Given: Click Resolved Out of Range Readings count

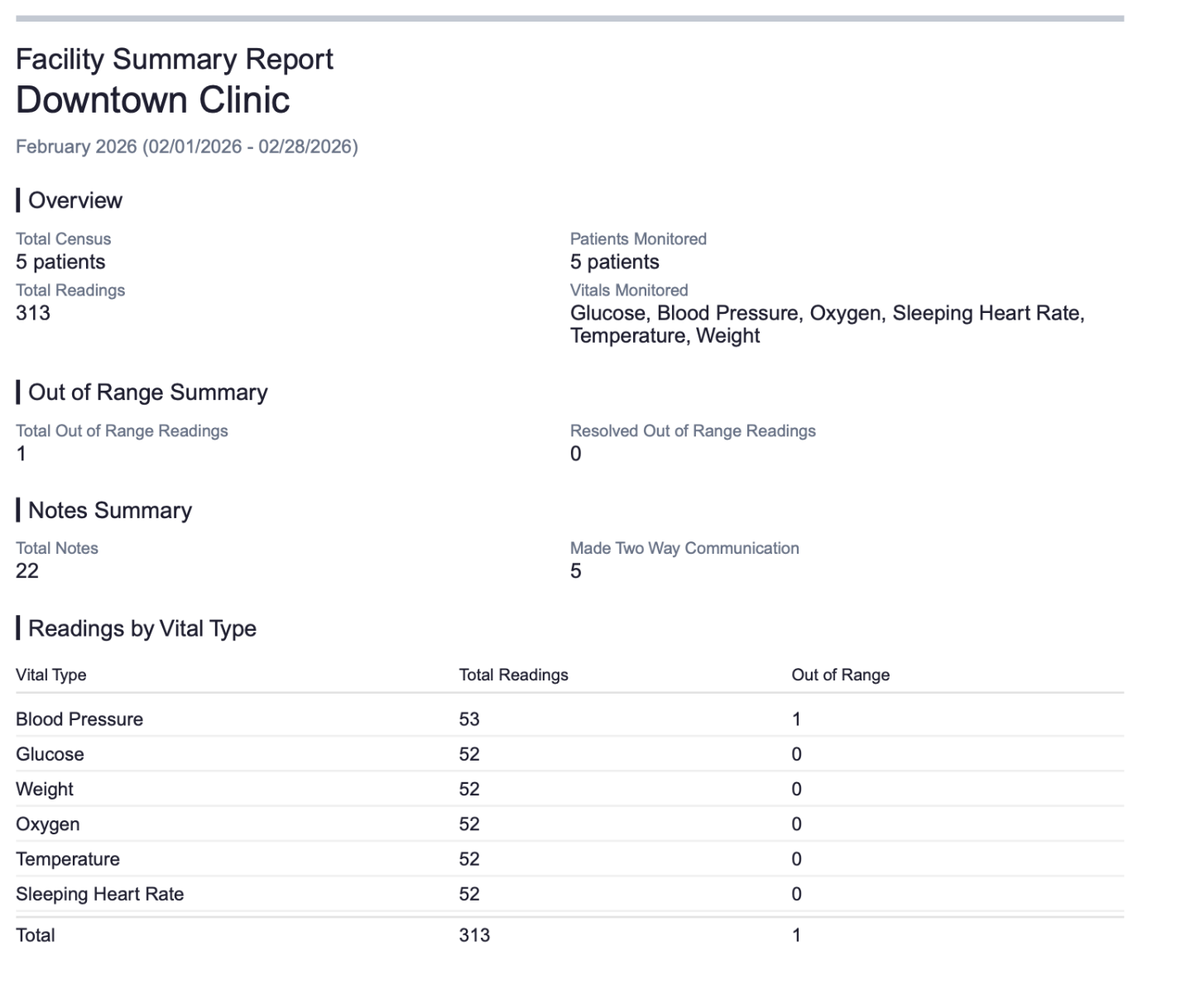Looking at the screenshot, I should (575, 453).
